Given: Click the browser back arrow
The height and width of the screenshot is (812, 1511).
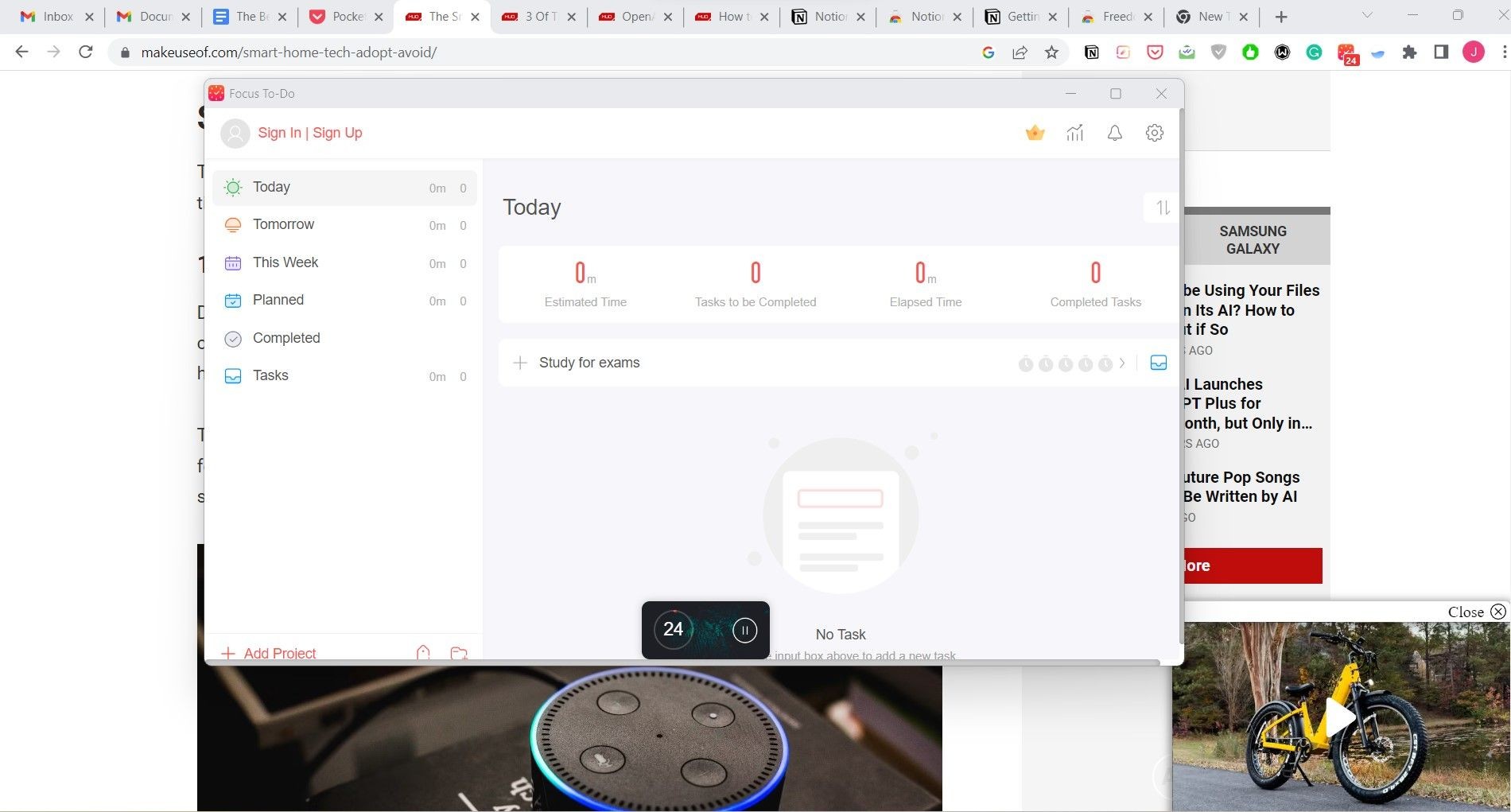Looking at the screenshot, I should point(21,52).
